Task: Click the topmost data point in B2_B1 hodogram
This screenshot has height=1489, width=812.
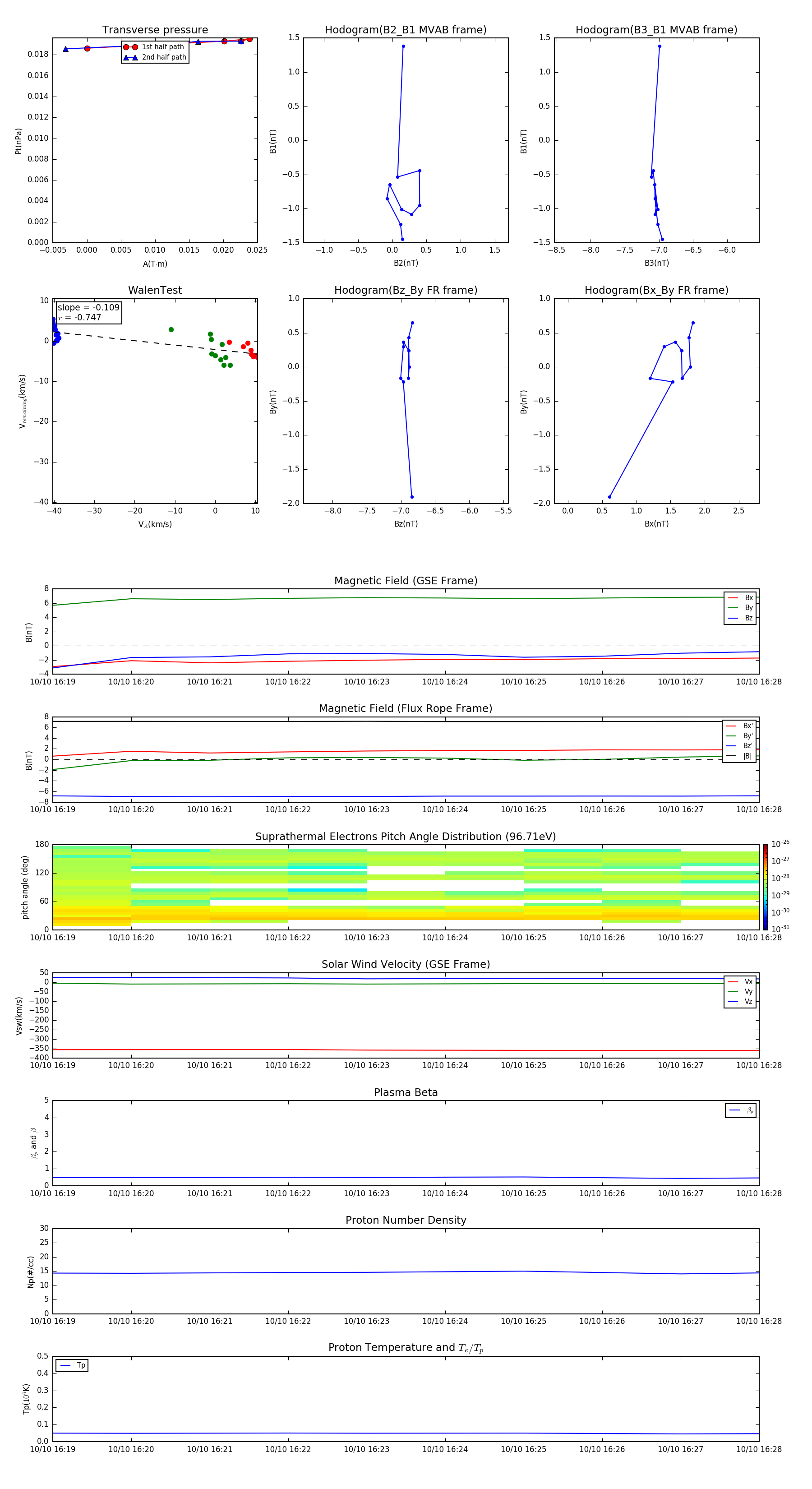Action: point(403,46)
